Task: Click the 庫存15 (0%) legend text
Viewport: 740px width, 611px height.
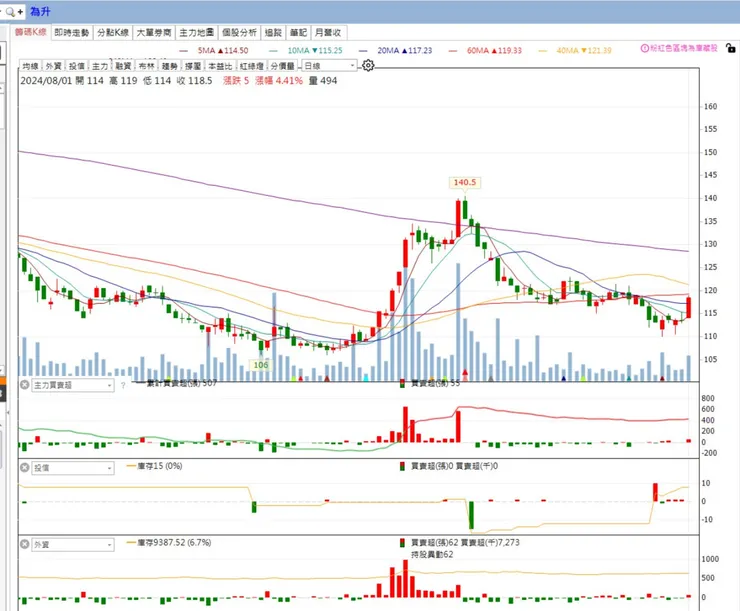Action: (x=160, y=466)
